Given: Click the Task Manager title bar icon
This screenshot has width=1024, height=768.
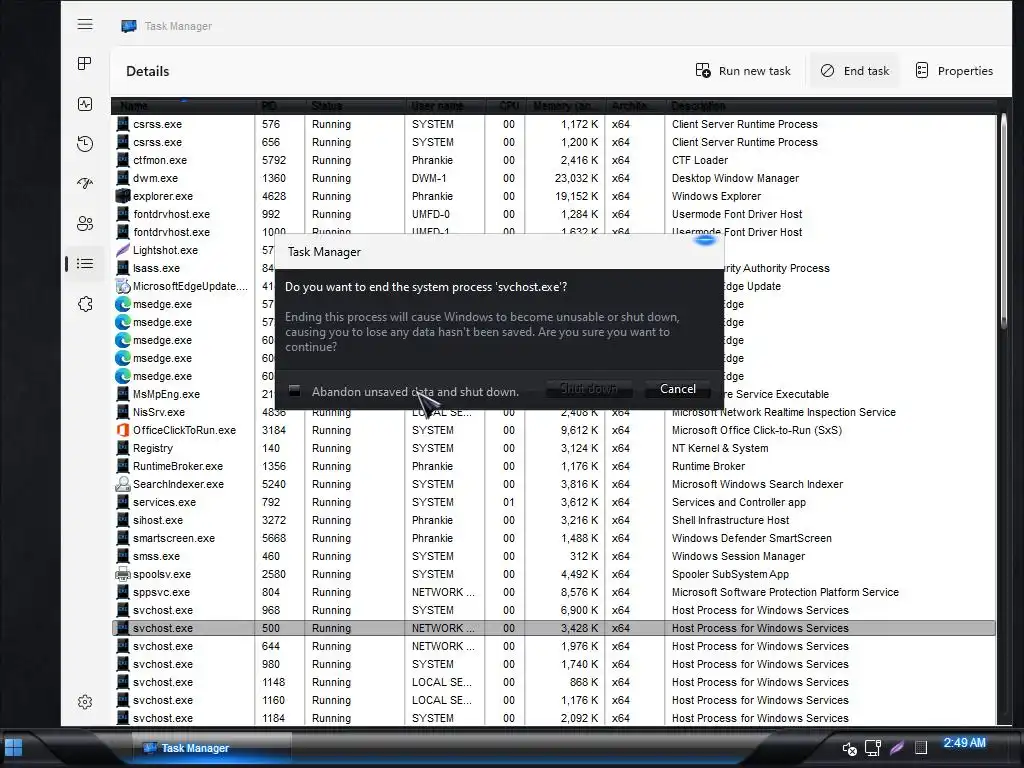Looking at the screenshot, I should [x=129, y=26].
